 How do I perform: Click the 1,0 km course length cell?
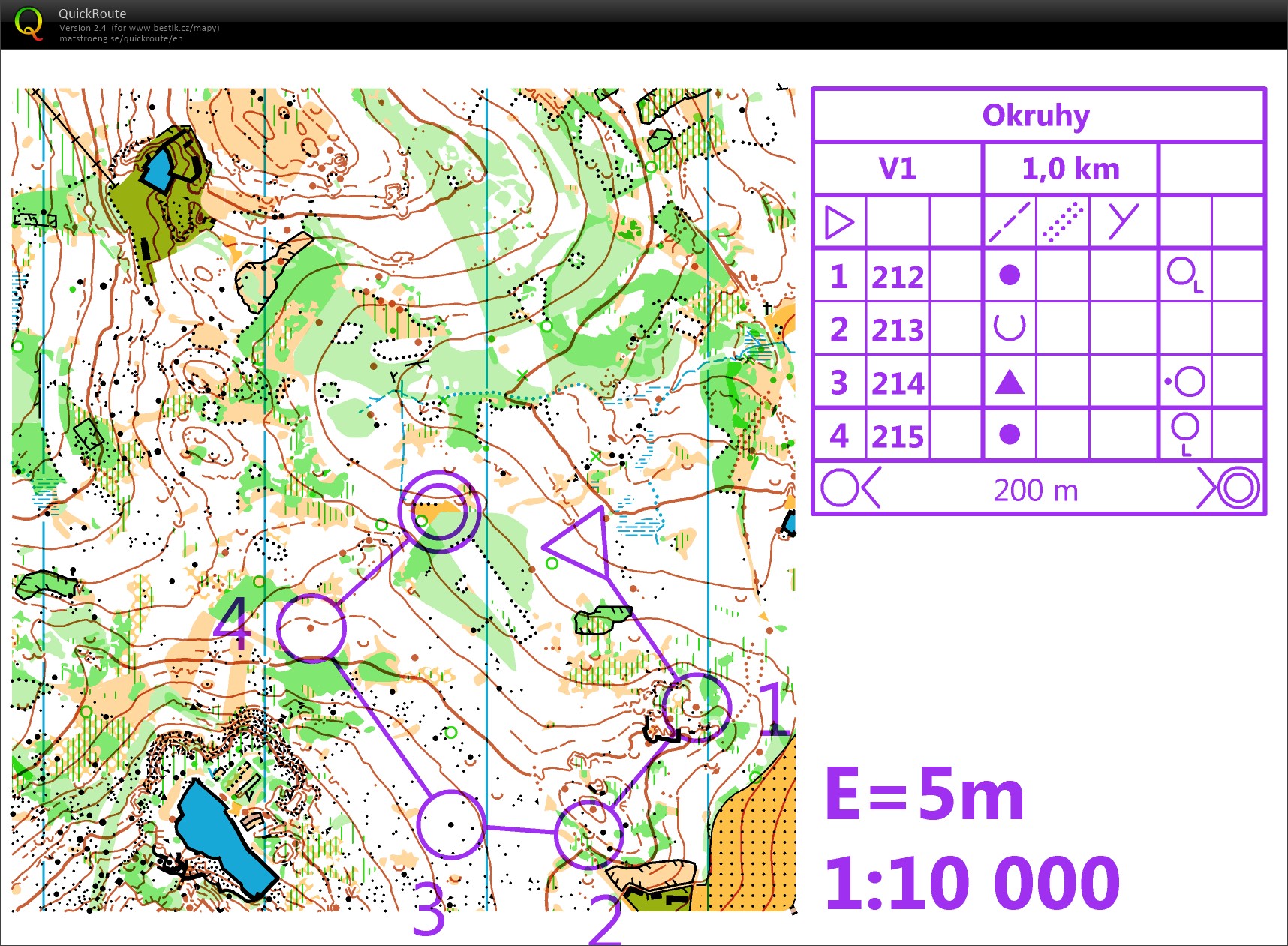pos(1070,169)
